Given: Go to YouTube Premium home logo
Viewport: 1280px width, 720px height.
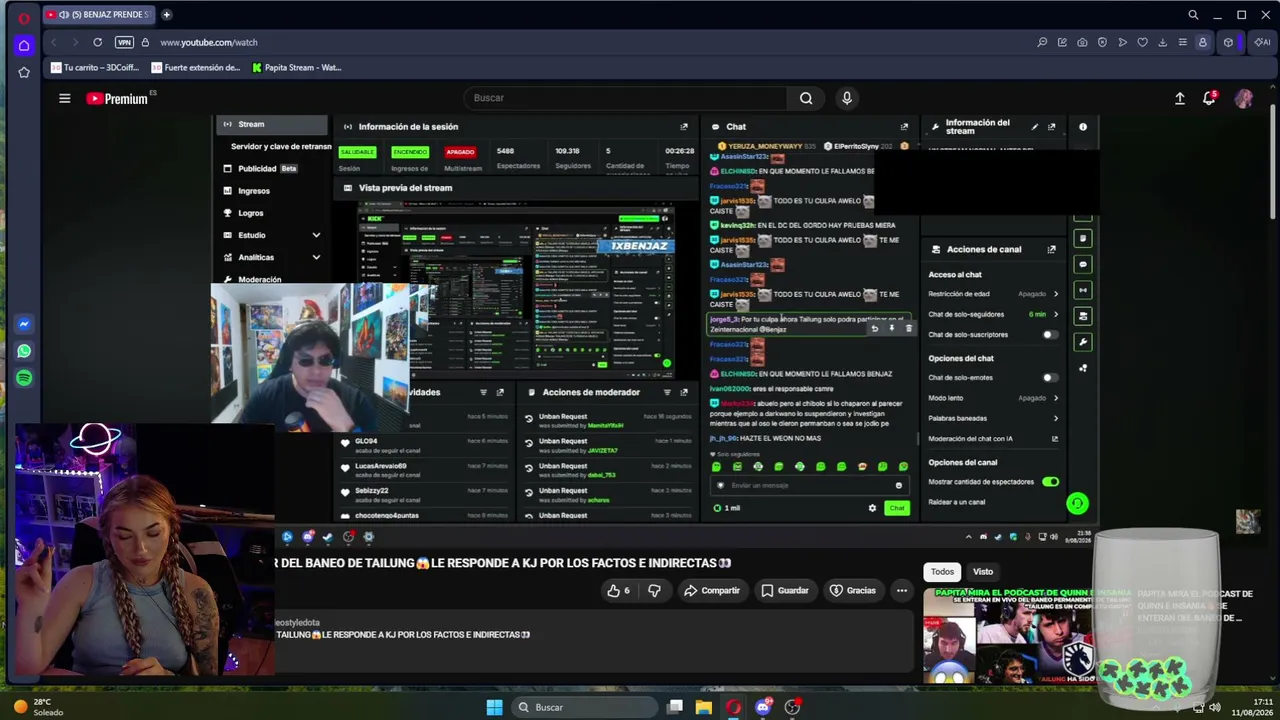Looking at the screenshot, I should coord(117,98).
